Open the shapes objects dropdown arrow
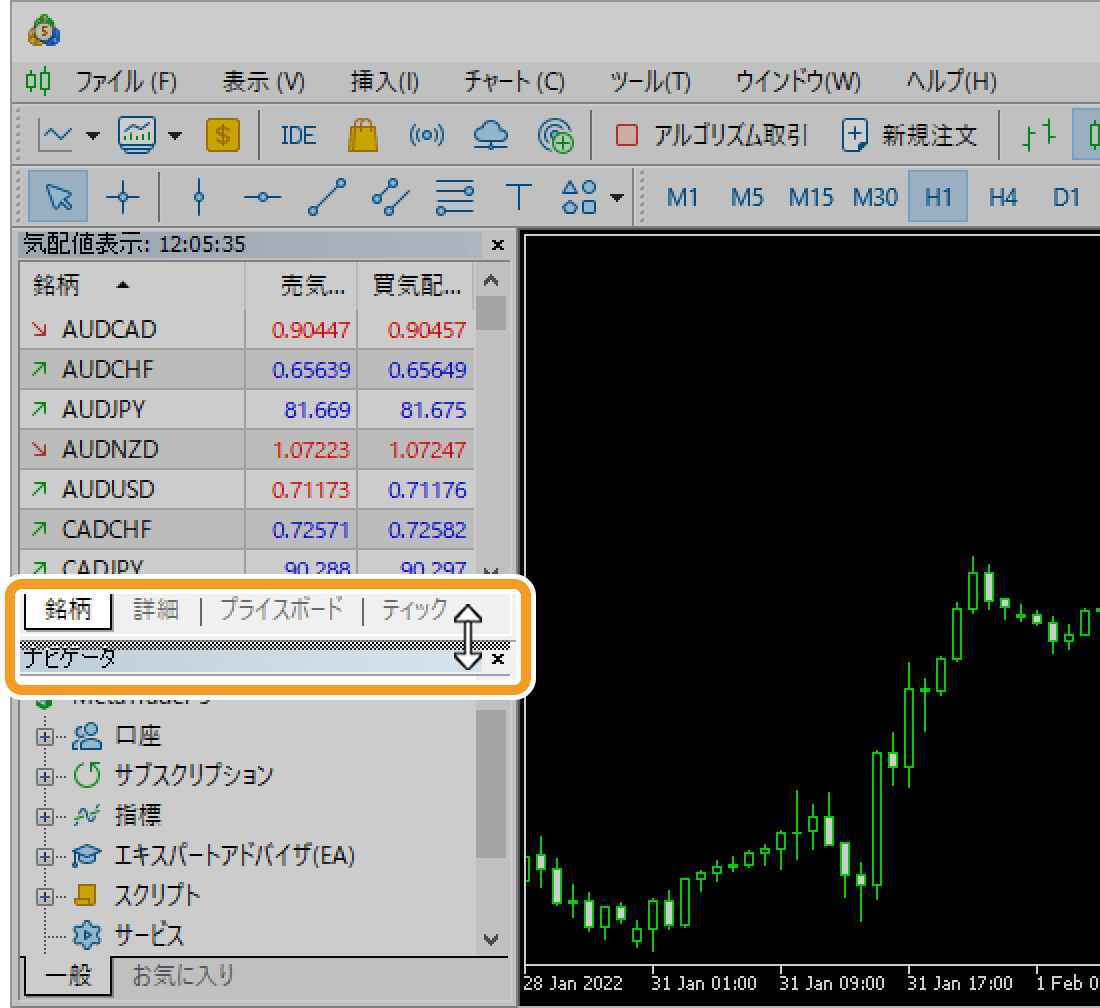1100x1008 pixels. coord(616,197)
